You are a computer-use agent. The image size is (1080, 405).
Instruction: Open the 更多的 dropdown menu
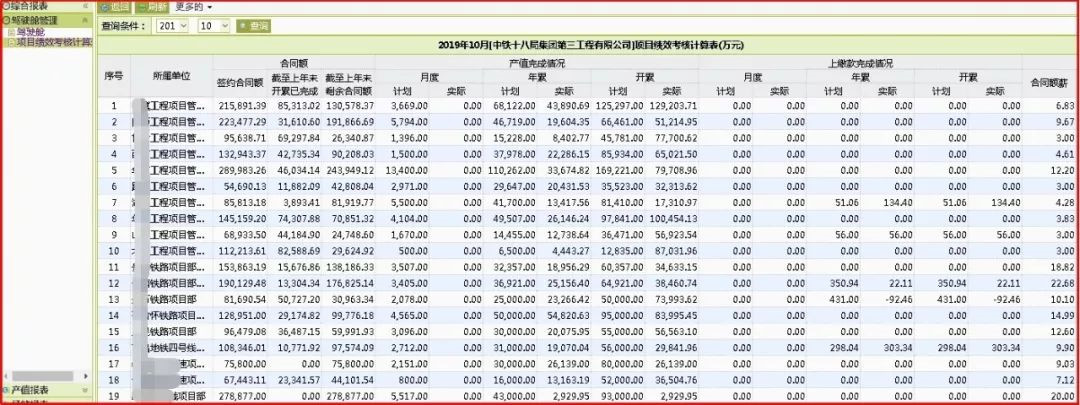tap(193, 7)
